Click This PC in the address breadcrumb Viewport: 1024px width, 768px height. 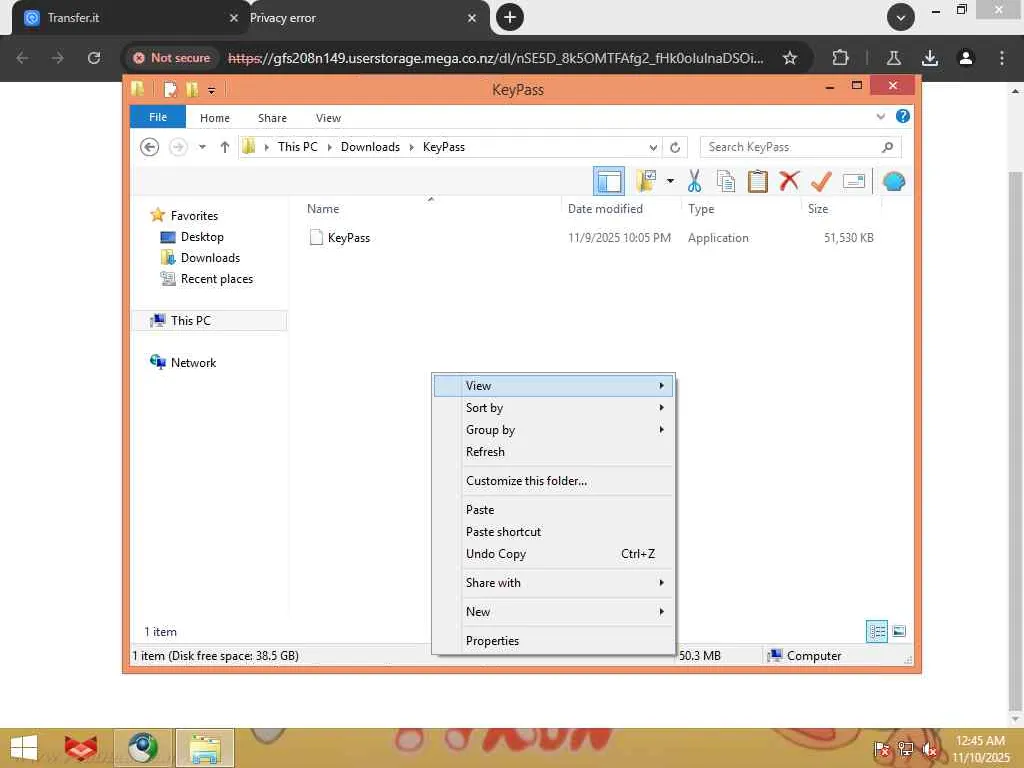pyautogui.click(x=298, y=147)
